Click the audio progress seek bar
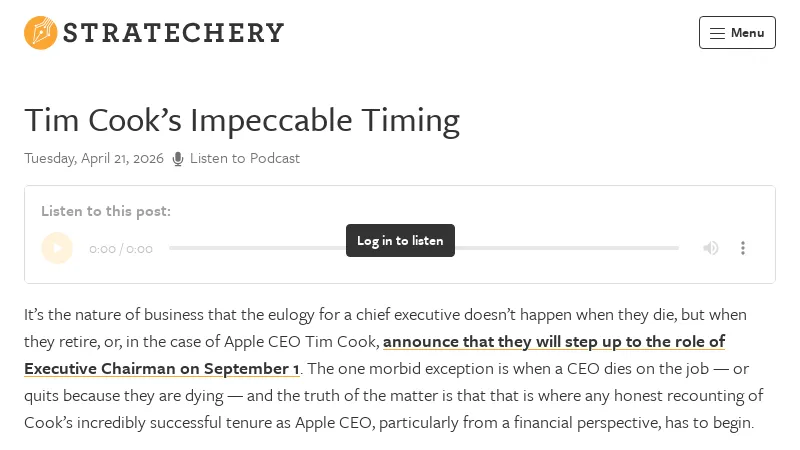Viewport: 800px width, 450px height. click(x=560, y=248)
